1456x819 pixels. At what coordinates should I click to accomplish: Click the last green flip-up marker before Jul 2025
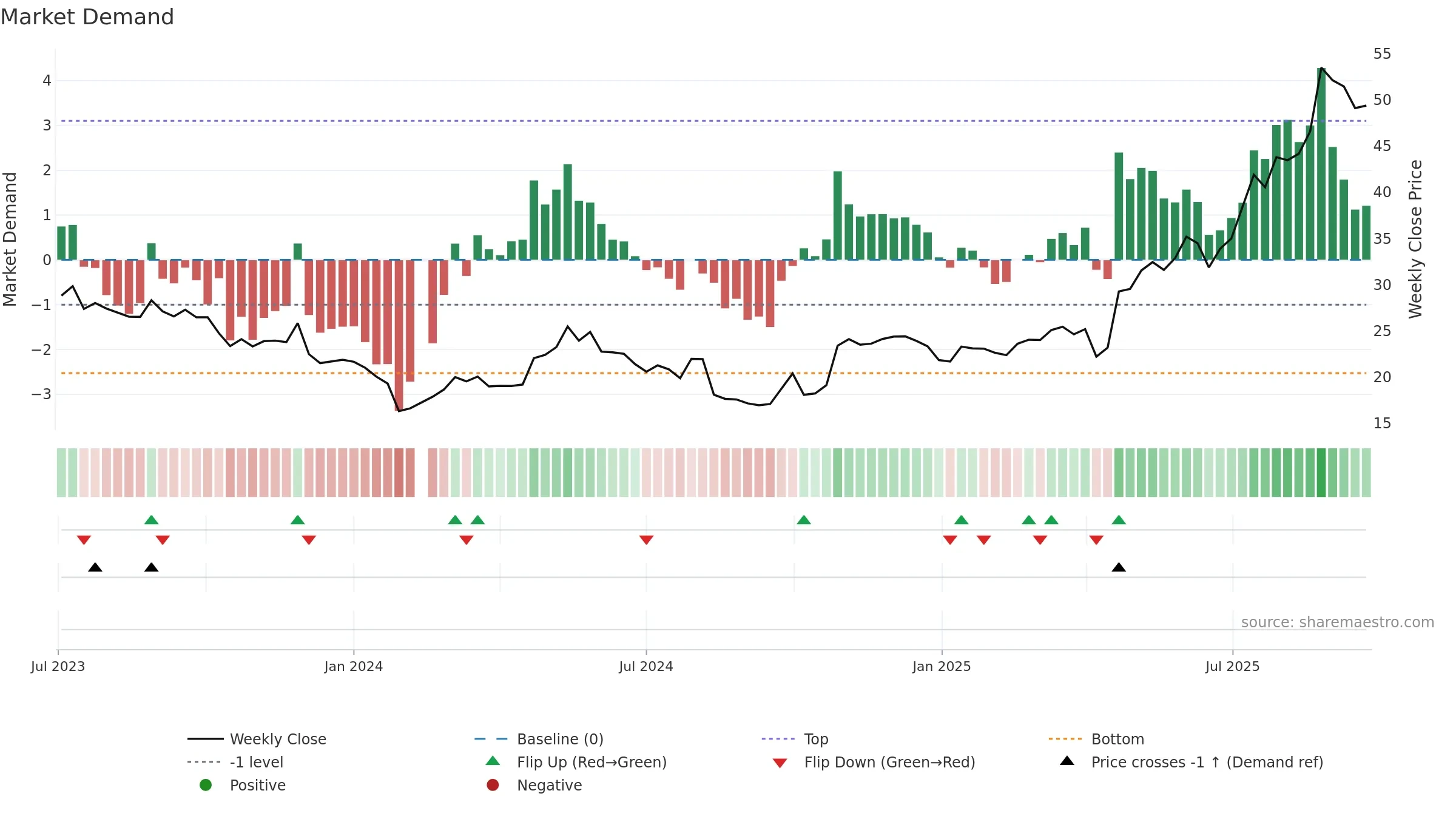(1119, 520)
